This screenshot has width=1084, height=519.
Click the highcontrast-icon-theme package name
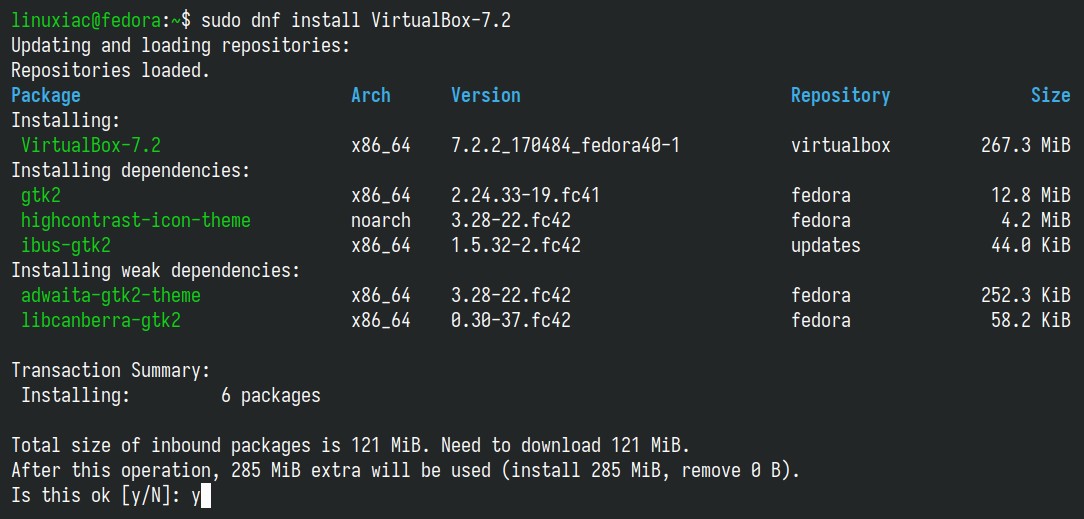click(136, 220)
